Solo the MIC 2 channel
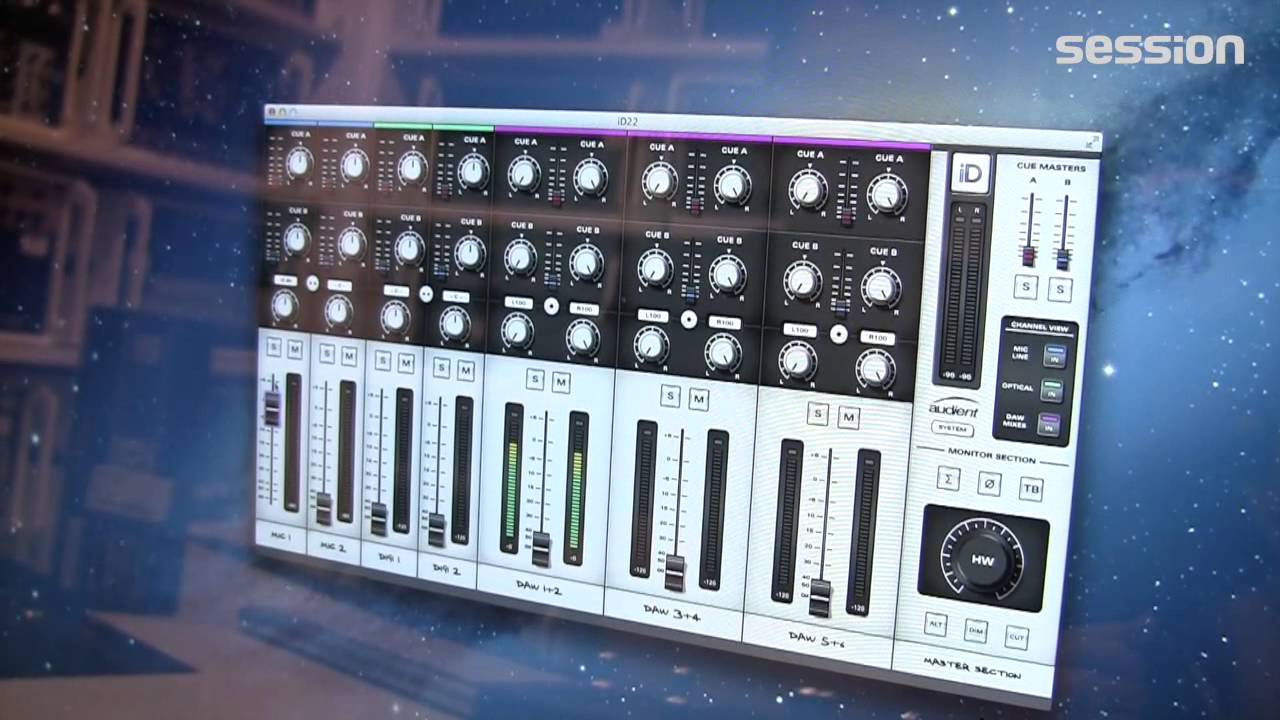The width and height of the screenshot is (1280, 720). click(326, 354)
